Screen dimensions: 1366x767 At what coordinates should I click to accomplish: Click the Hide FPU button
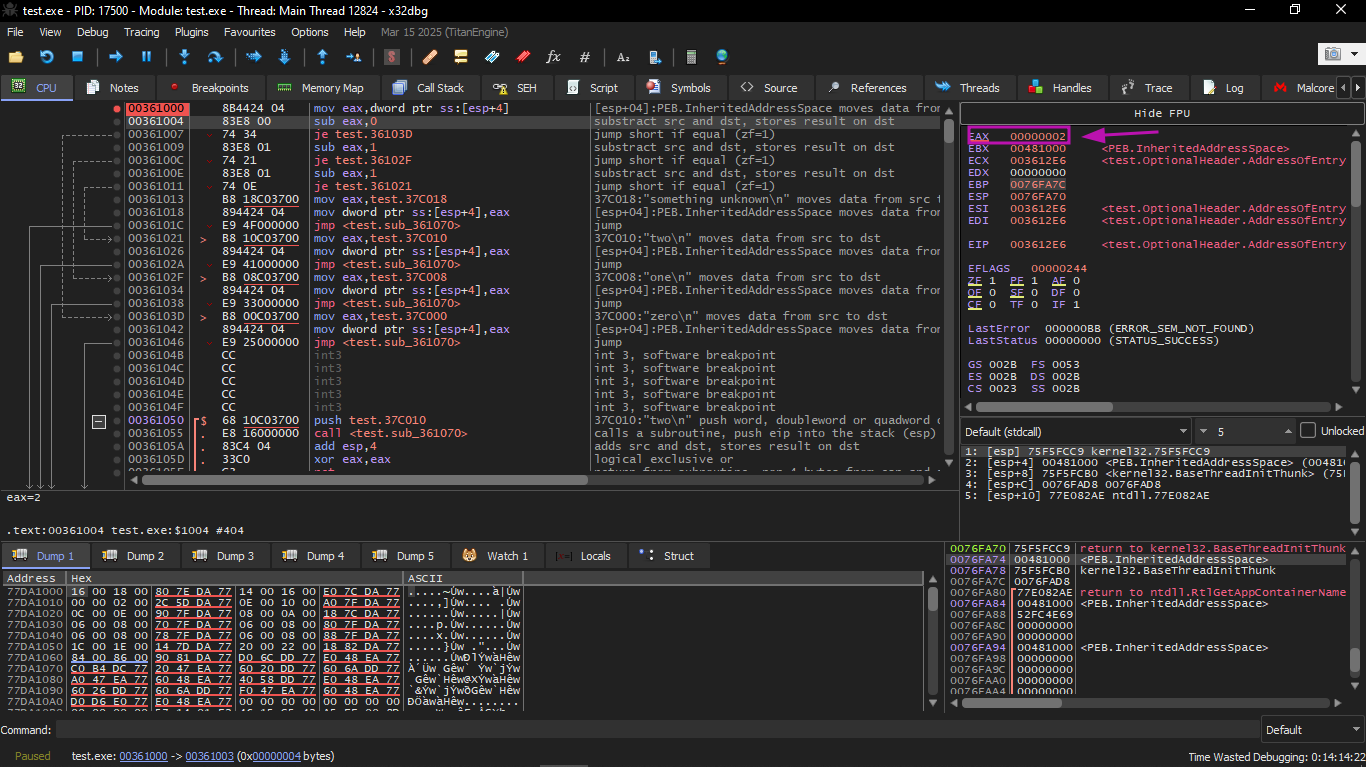(1160, 113)
